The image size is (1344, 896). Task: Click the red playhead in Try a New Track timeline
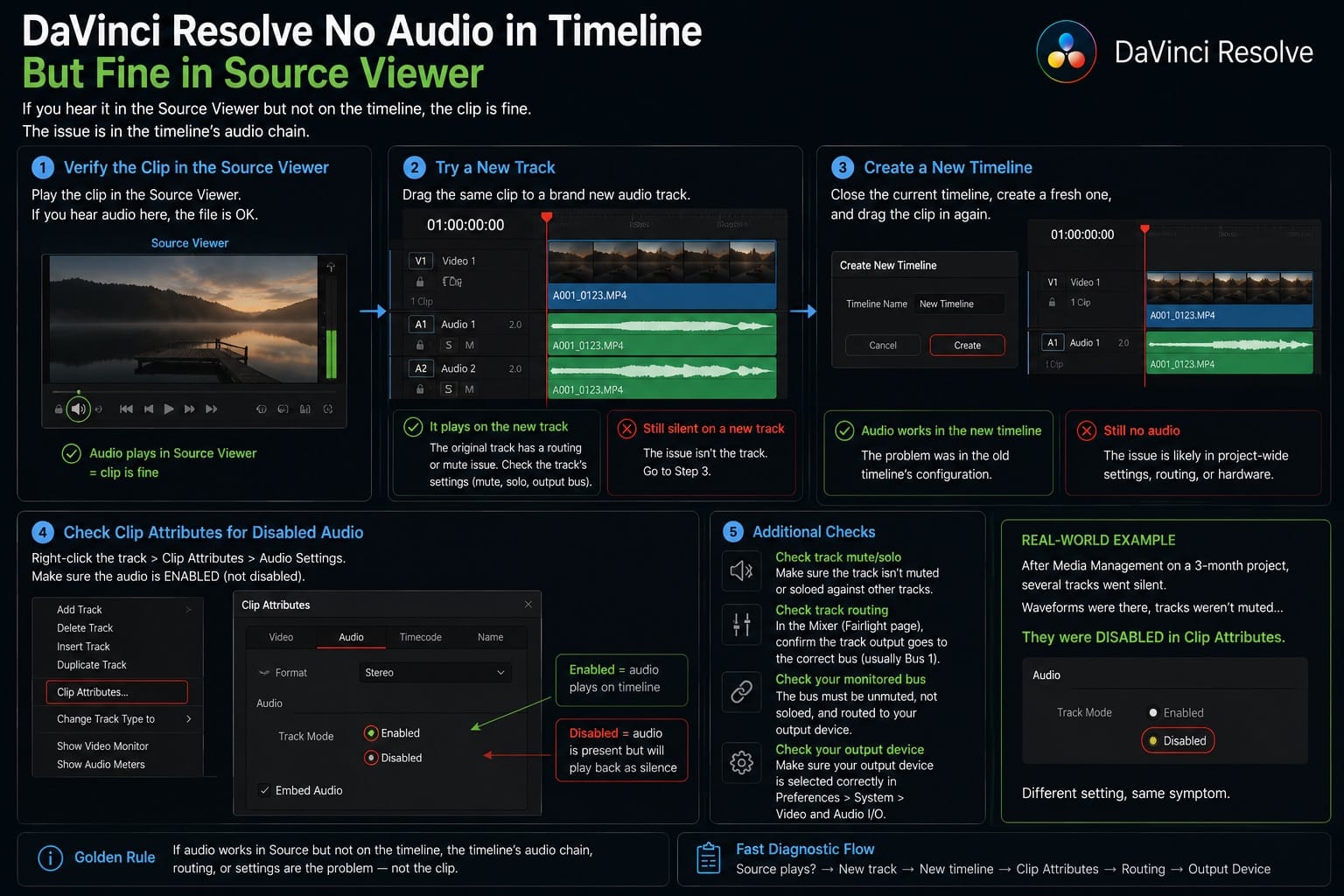click(x=547, y=216)
